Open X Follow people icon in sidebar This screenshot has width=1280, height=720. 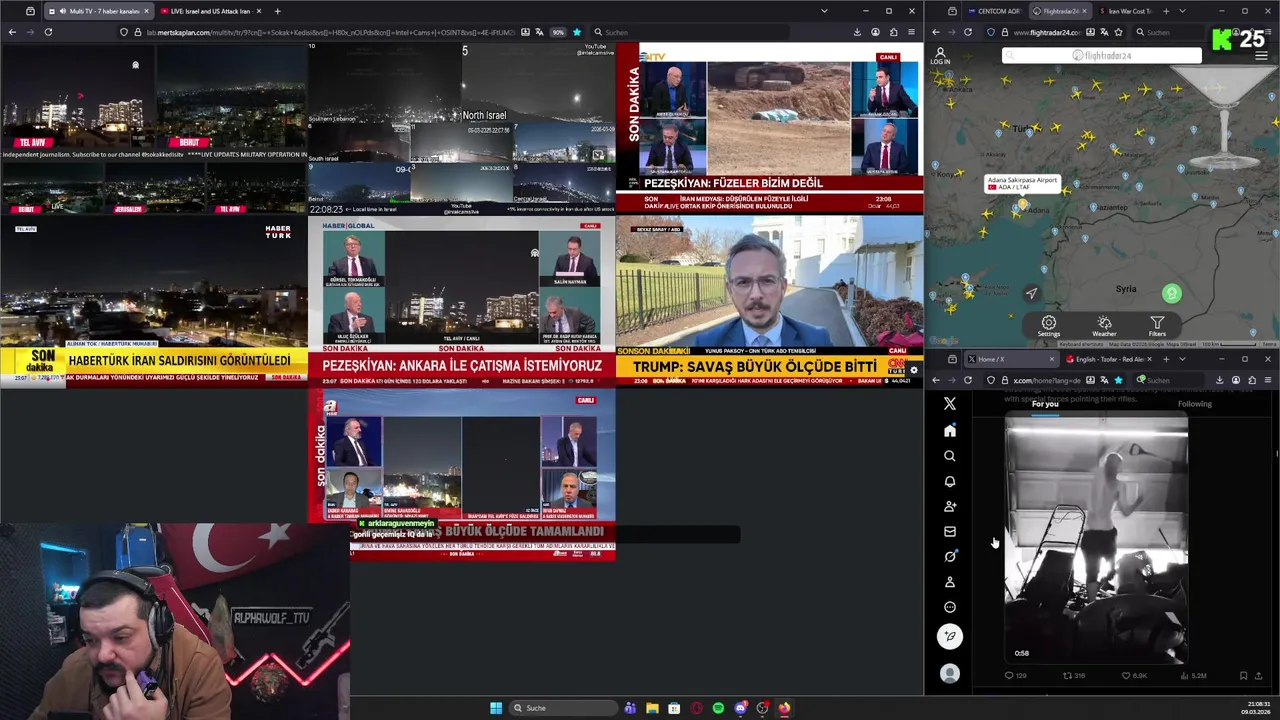tap(950, 506)
